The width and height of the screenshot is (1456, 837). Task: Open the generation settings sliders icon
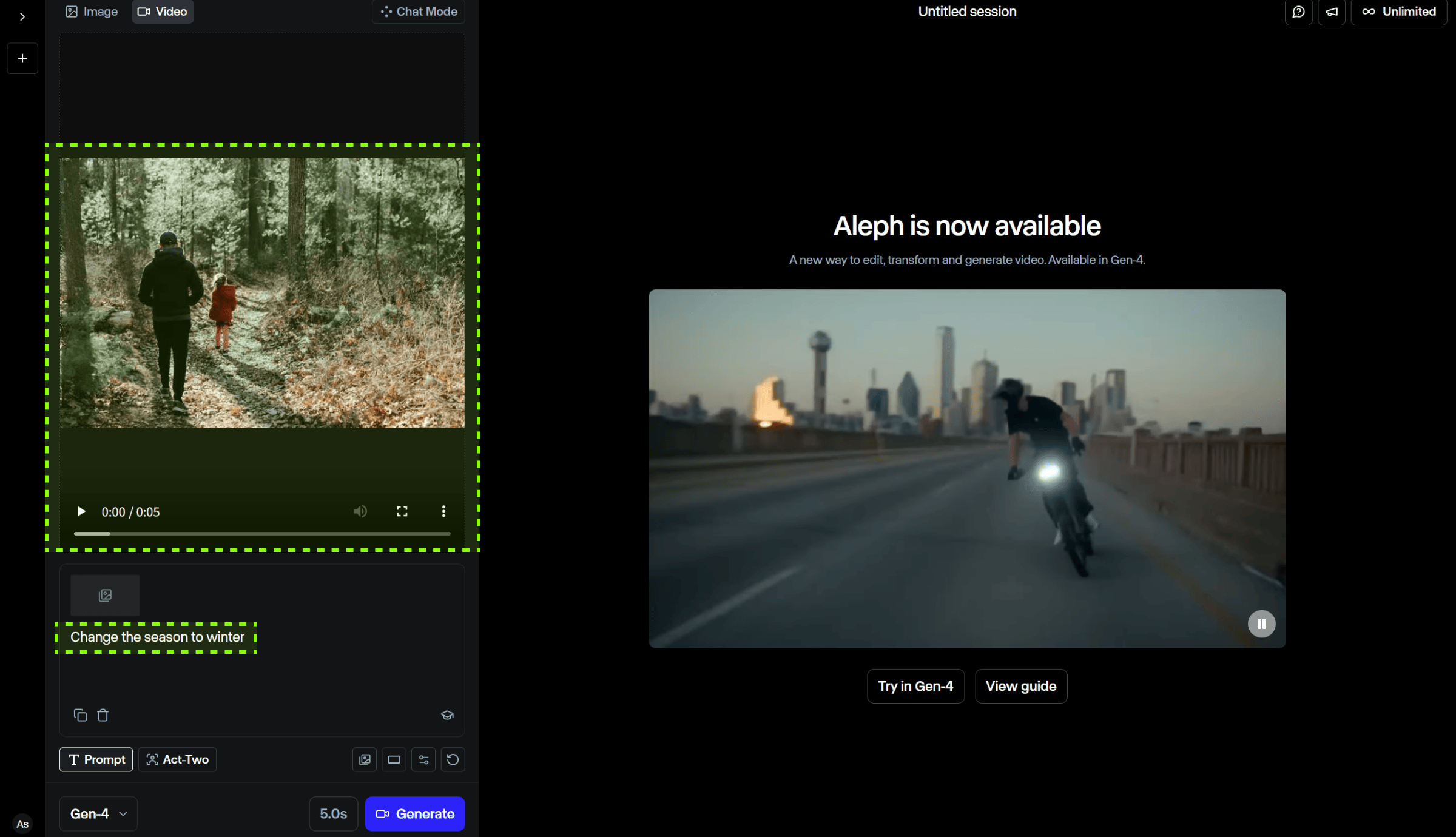423,759
